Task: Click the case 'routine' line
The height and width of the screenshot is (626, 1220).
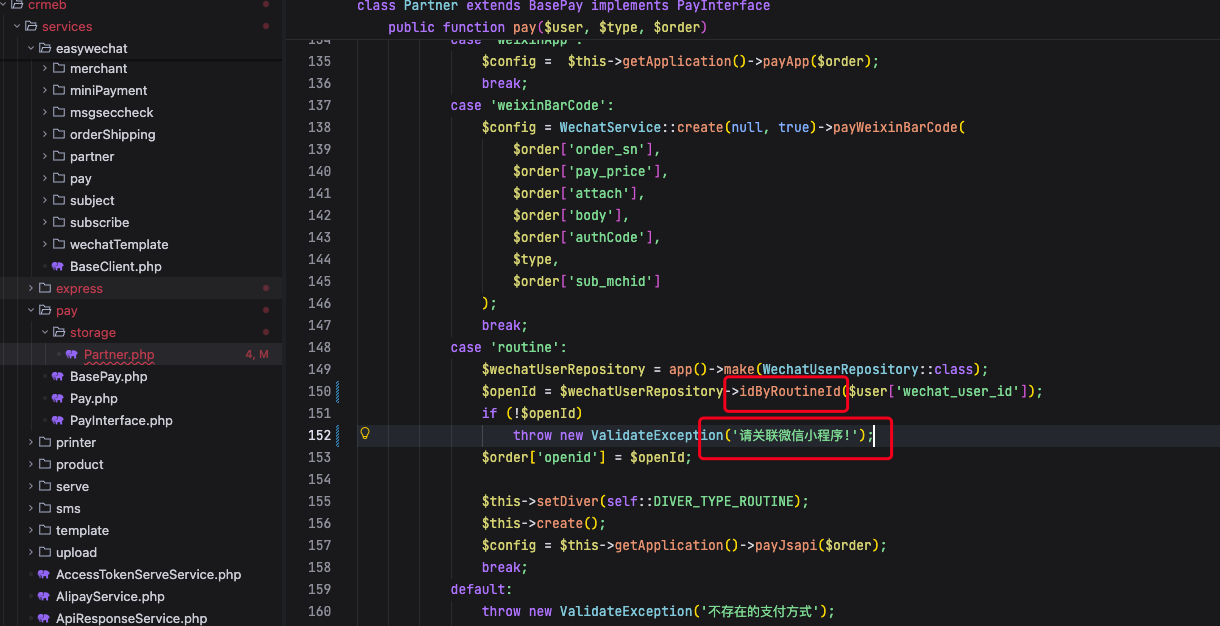Action: point(509,347)
